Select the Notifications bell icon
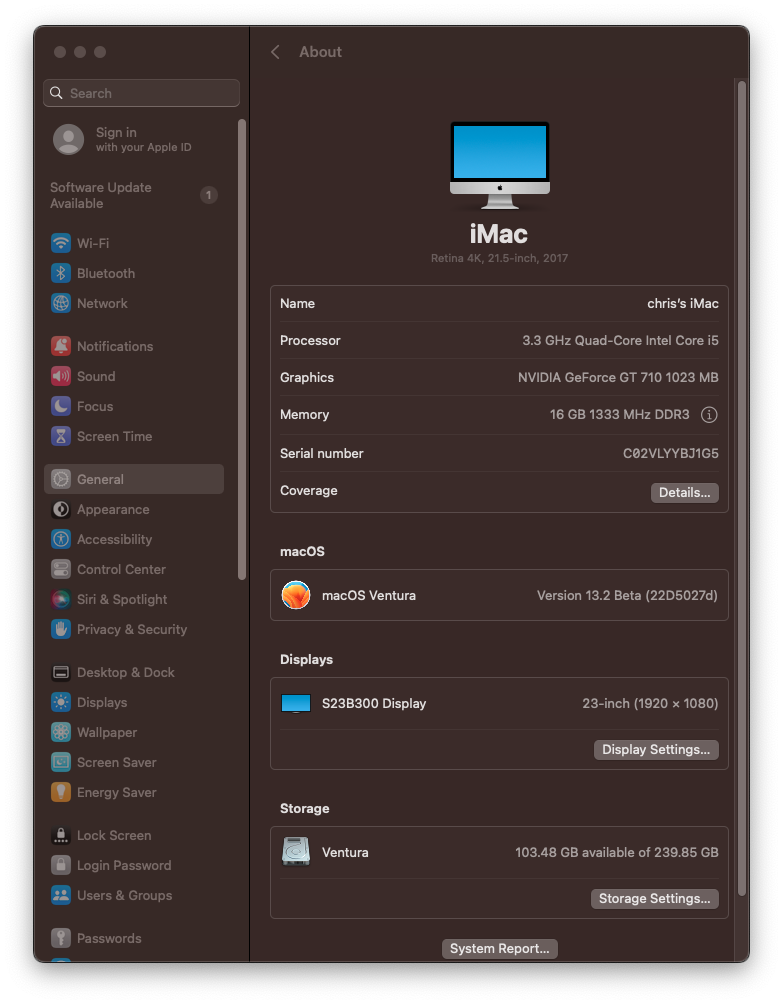Screen dimensions: 783x1004 coord(61,346)
